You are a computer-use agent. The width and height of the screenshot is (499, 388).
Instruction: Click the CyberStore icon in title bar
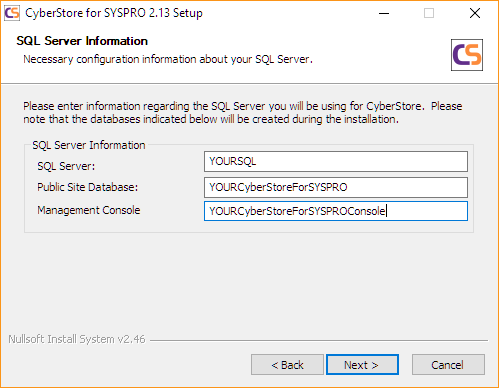[x=12, y=13]
